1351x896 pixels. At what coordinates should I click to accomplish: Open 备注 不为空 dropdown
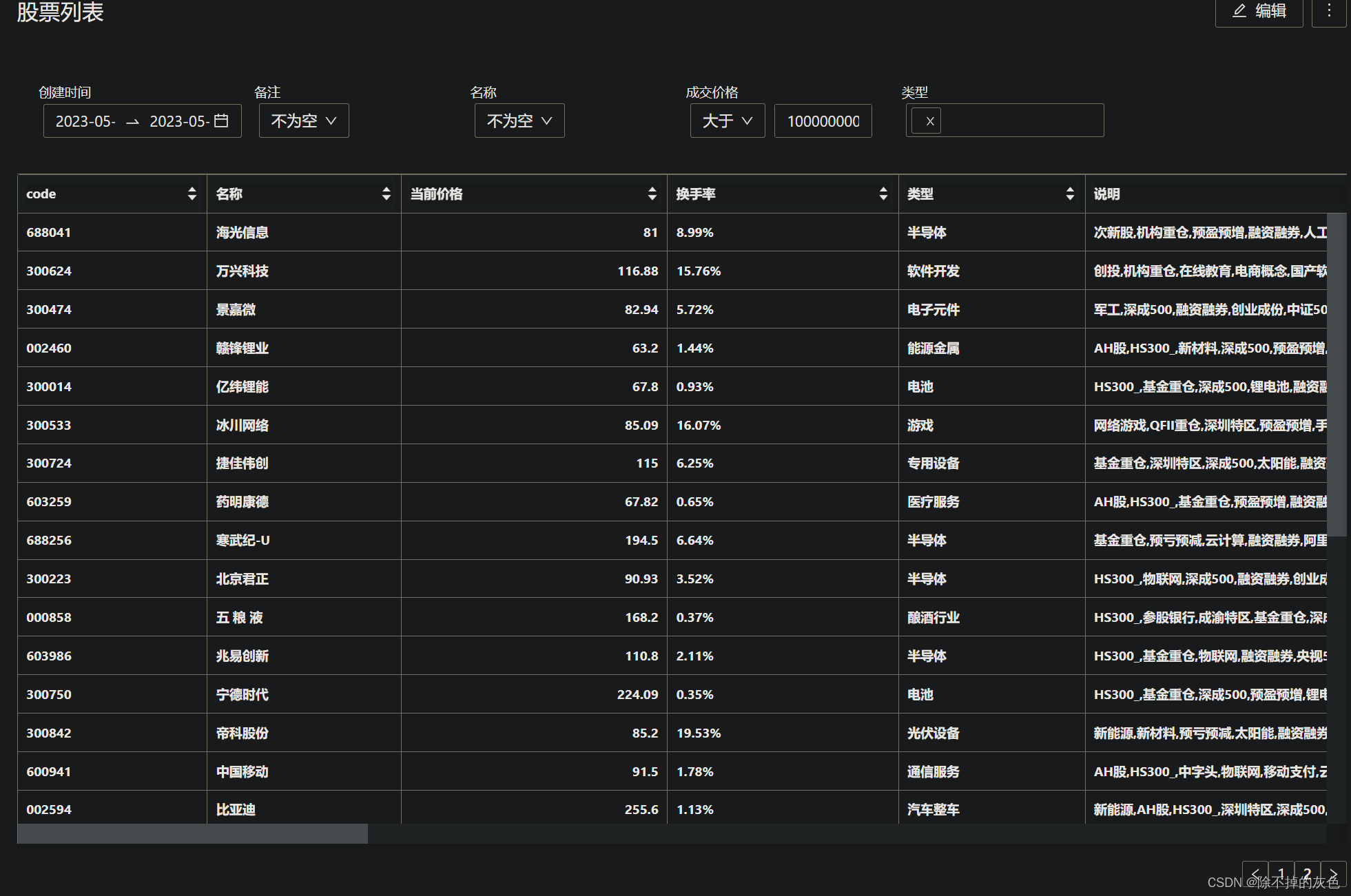(304, 121)
